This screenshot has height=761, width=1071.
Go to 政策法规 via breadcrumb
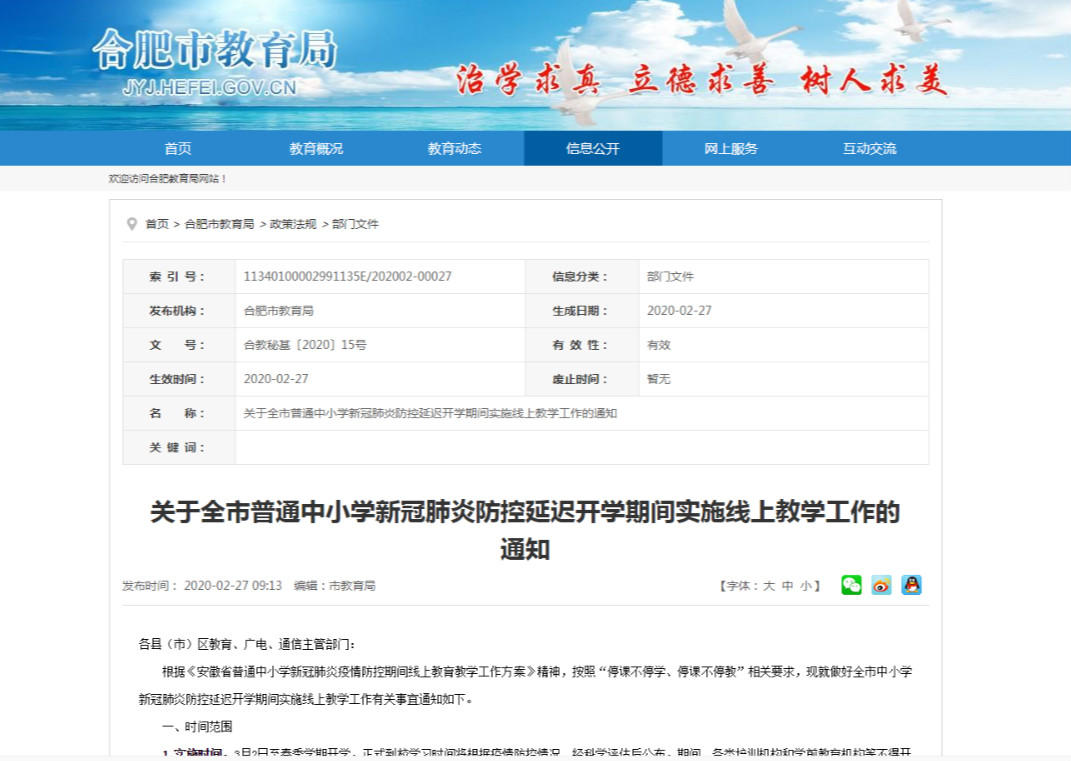[293, 224]
